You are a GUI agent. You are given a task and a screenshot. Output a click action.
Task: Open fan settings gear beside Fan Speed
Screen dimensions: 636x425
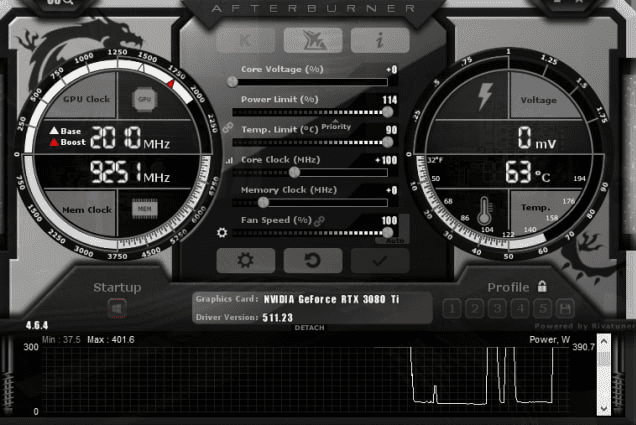222,233
